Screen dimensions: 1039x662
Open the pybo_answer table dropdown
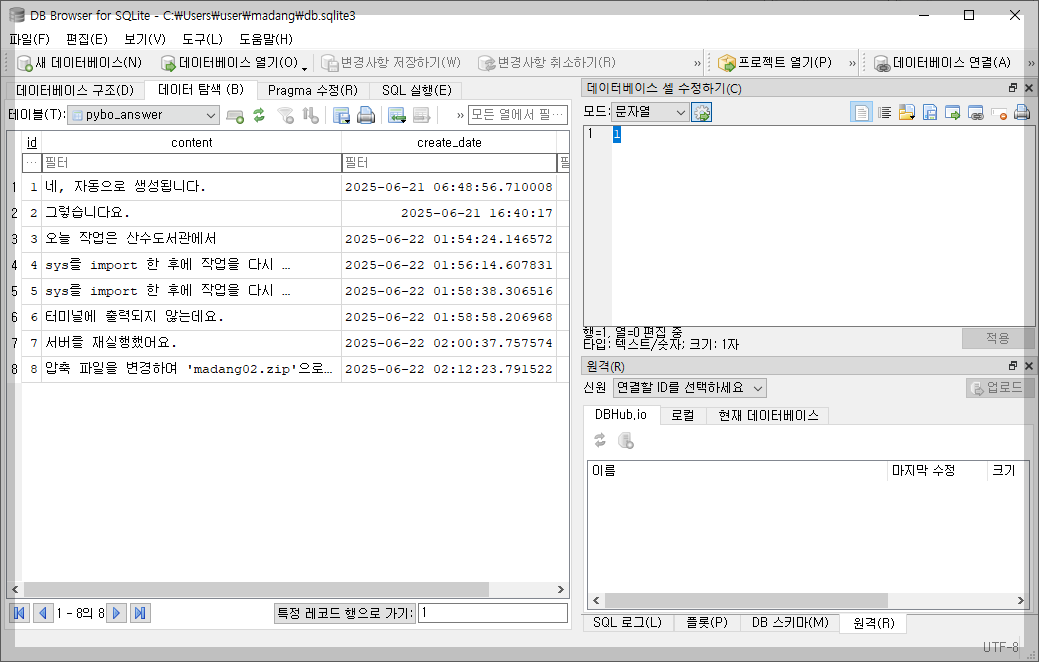tap(143, 115)
